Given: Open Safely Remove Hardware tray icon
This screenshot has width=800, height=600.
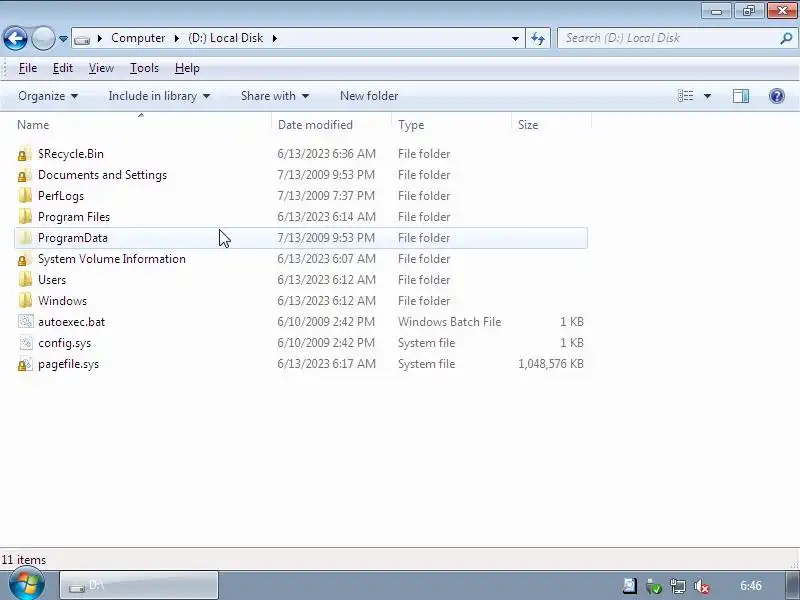Looking at the screenshot, I should tap(654, 587).
